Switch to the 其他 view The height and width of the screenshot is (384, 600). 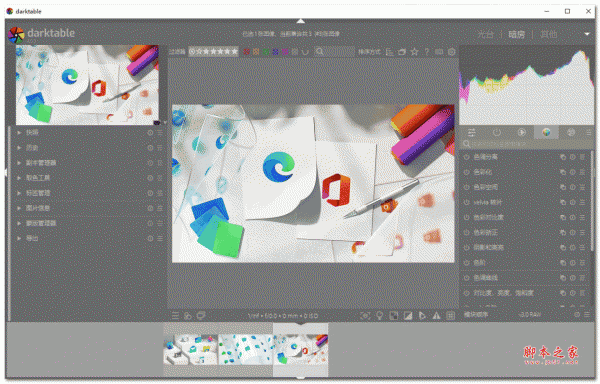[548, 34]
